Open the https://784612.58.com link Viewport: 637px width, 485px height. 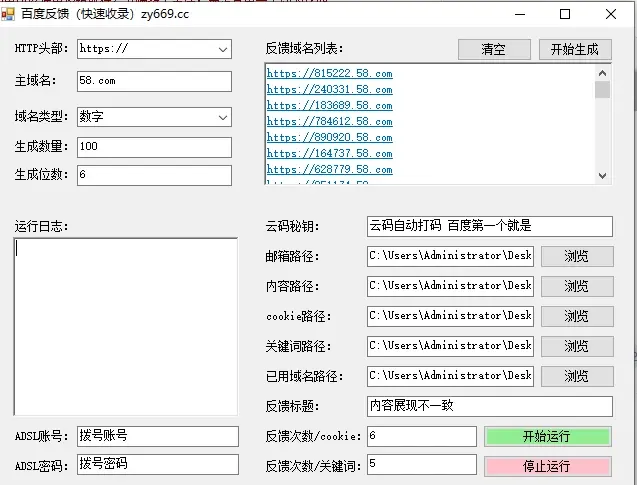[x=329, y=122]
